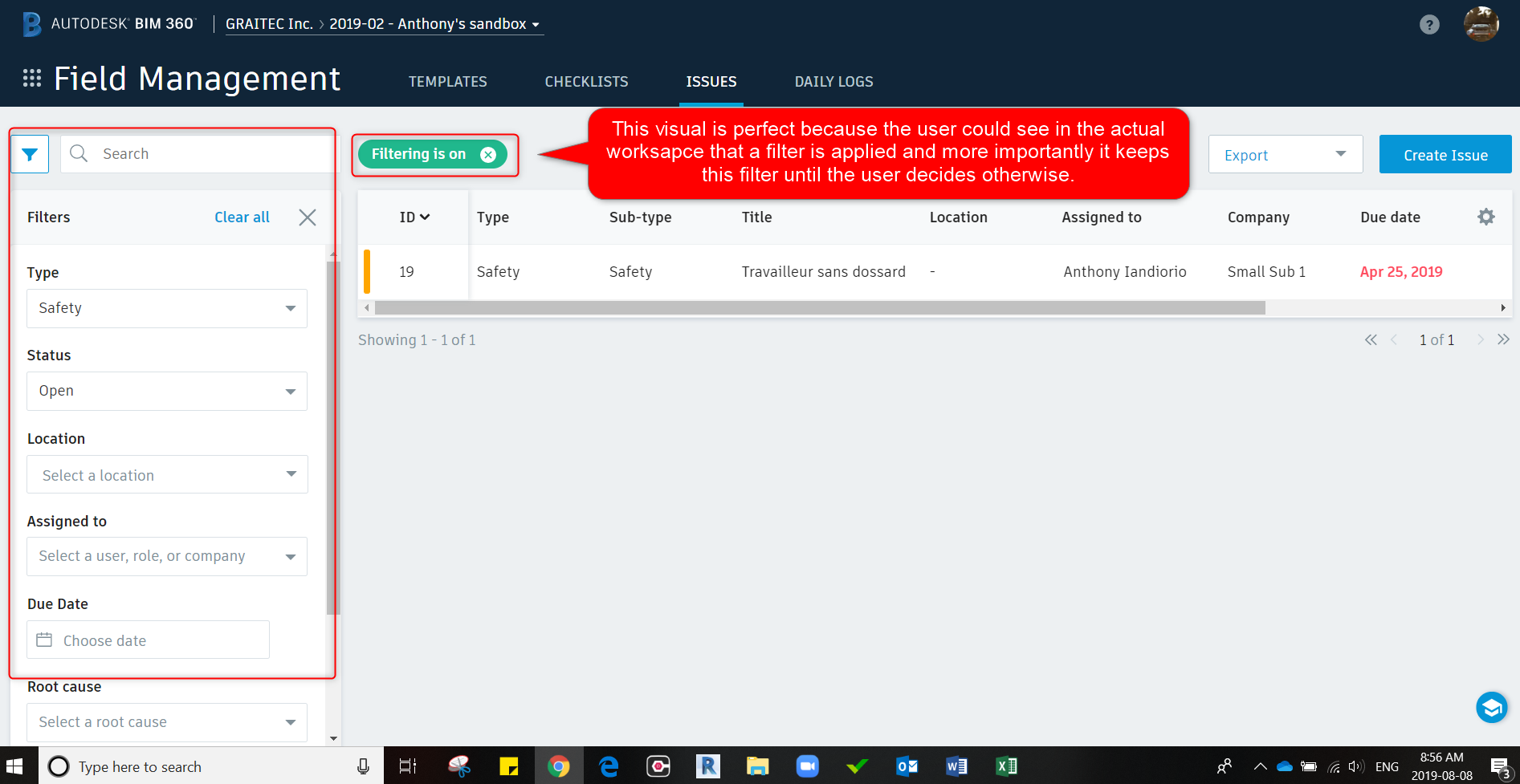Expand the Export dropdown
The image size is (1520, 784).
[x=1339, y=154]
